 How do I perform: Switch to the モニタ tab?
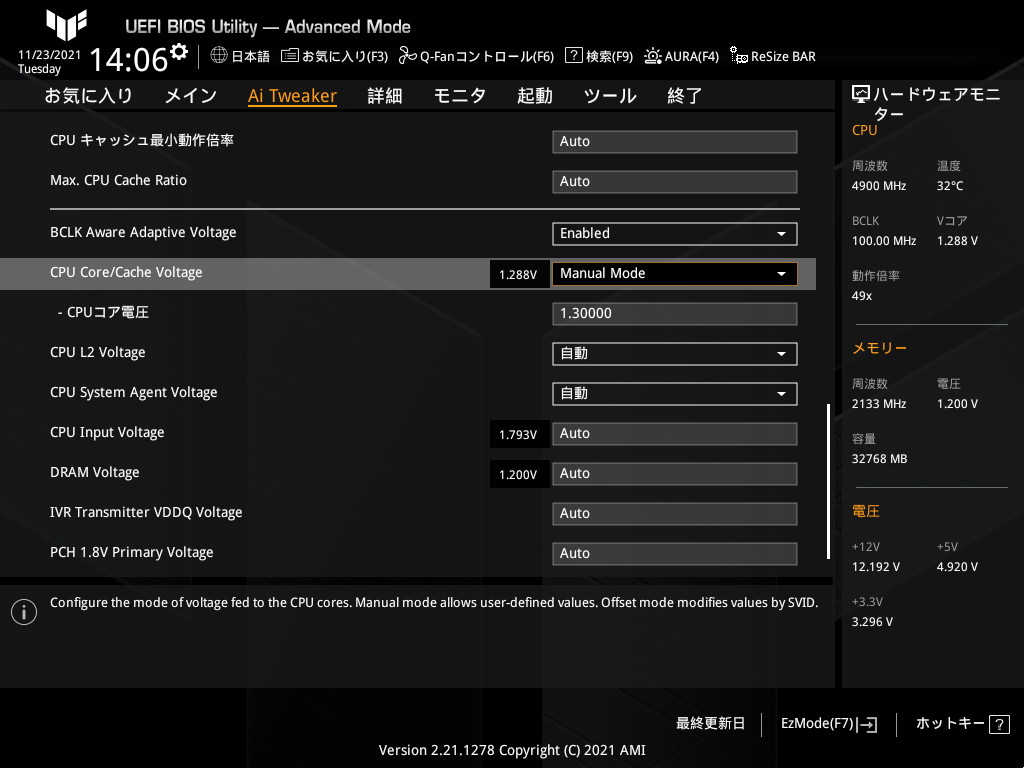(x=460, y=96)
